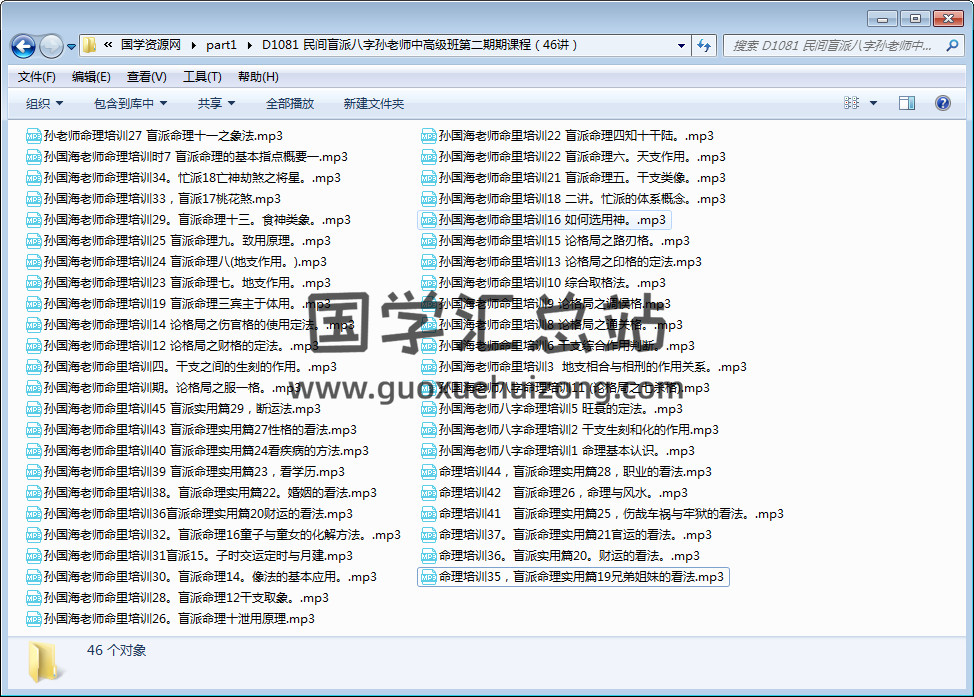Click the 新建文件夹 button

[373, 103]
